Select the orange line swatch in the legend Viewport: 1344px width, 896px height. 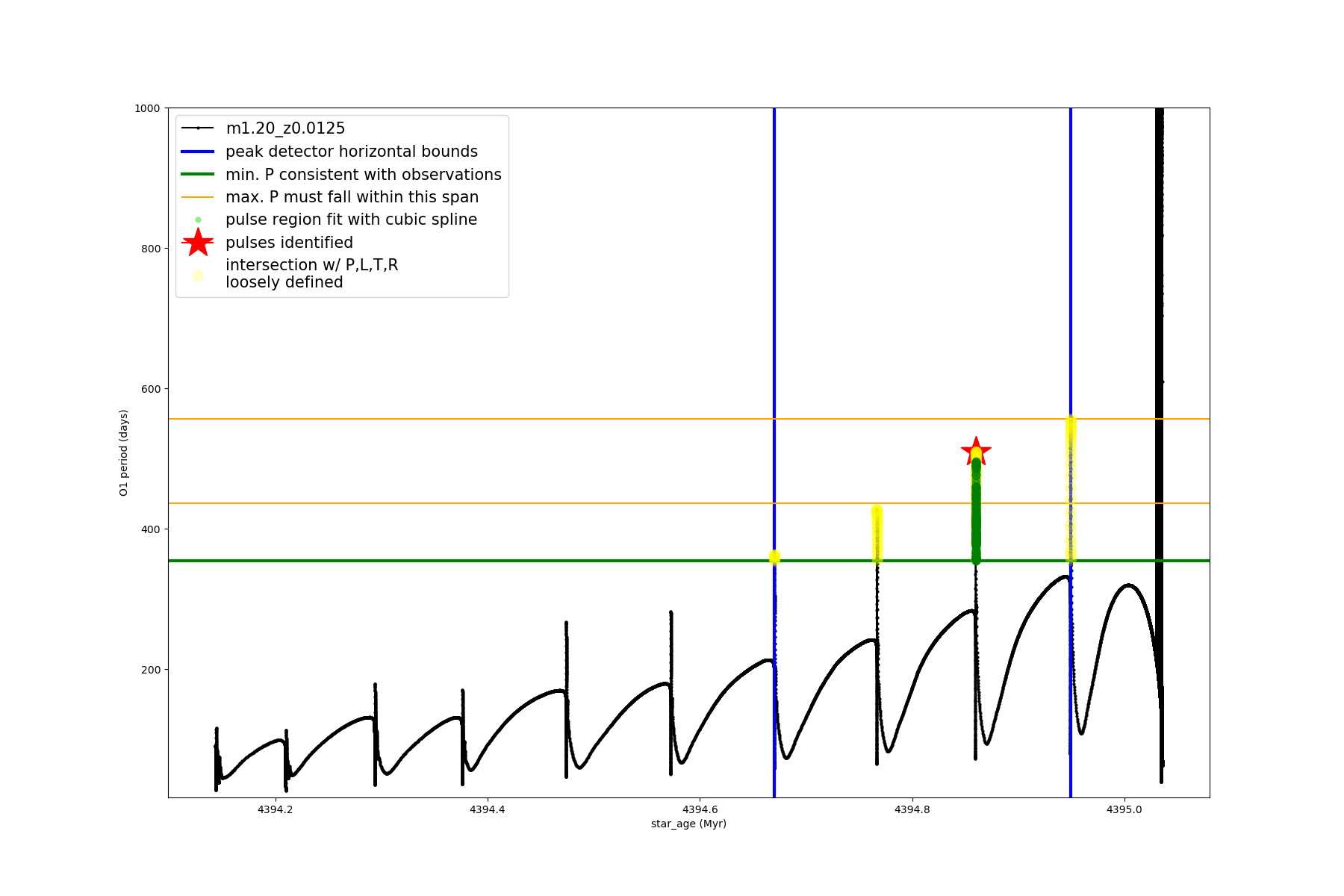[198, 197]
